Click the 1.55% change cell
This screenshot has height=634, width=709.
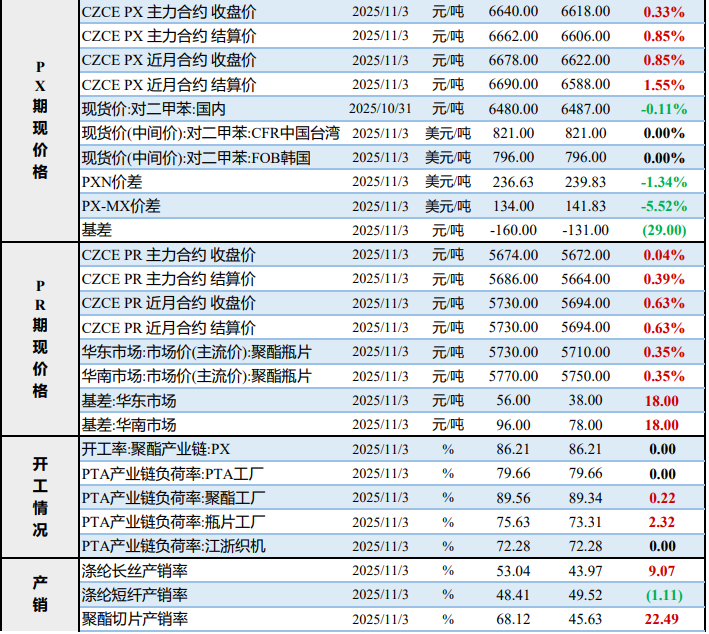pyautogui.click(x=664, y=85)
